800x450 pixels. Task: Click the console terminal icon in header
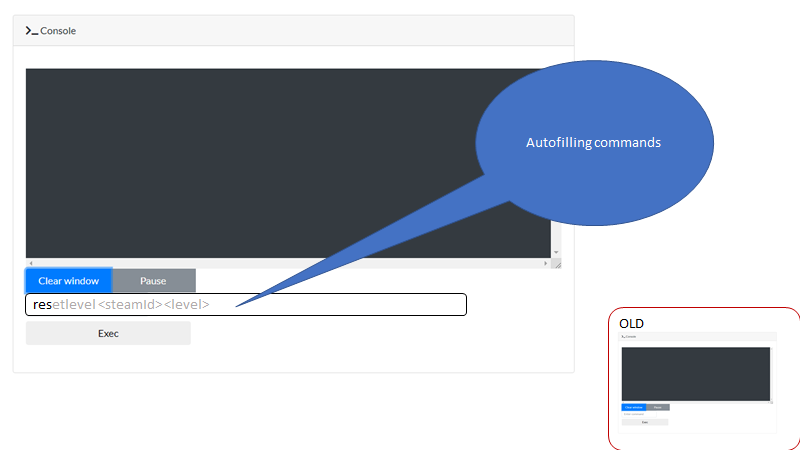32,31
